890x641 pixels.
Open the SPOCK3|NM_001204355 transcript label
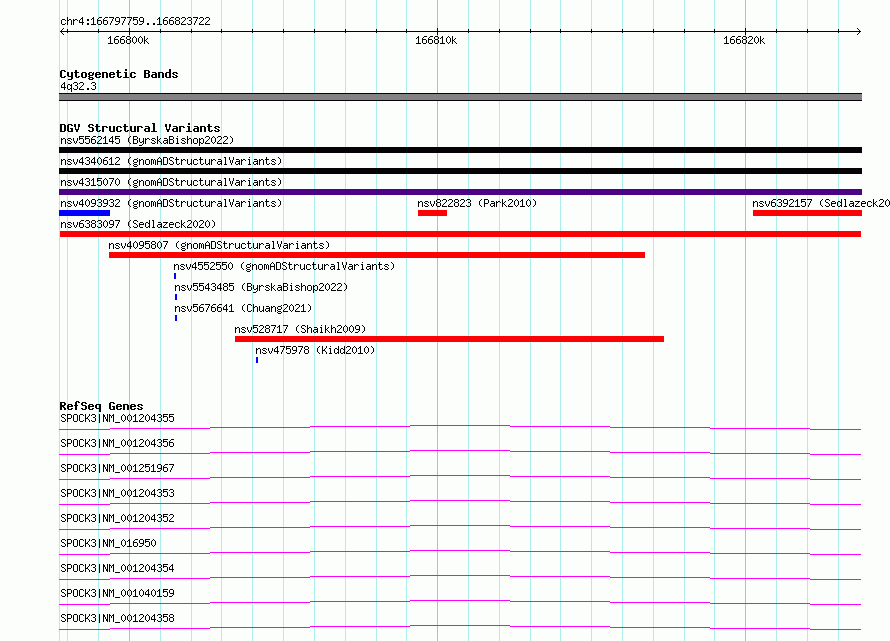pyautogui.click(x=117, y=418)
